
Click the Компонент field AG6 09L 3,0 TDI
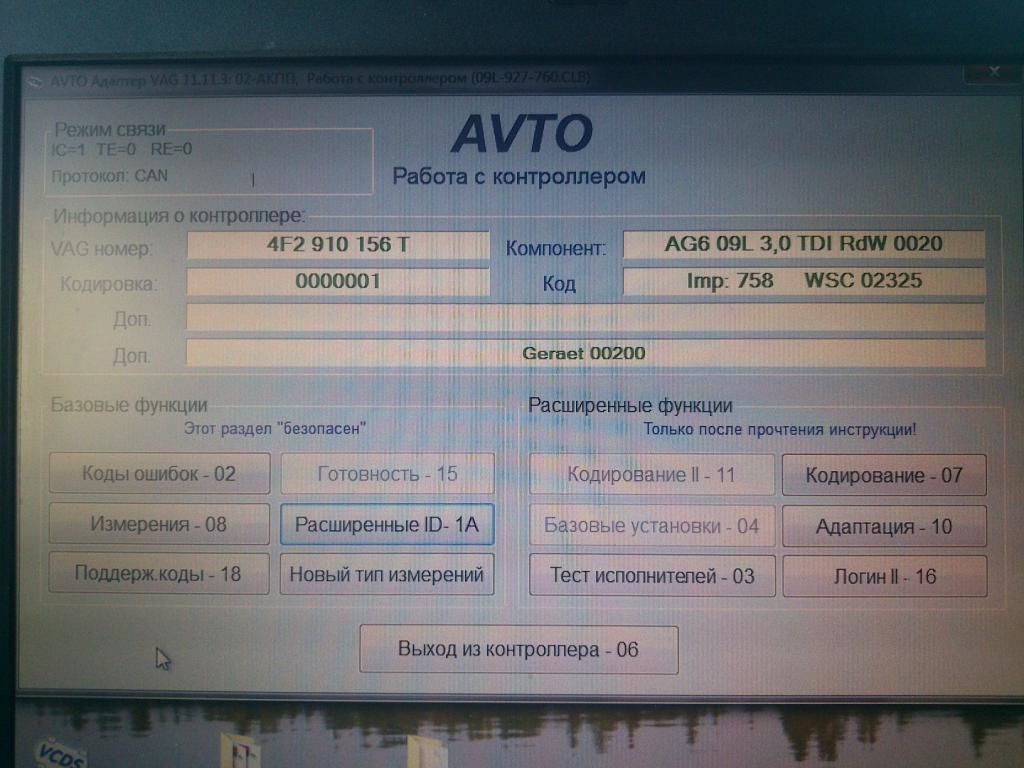[x=804, y=244]
